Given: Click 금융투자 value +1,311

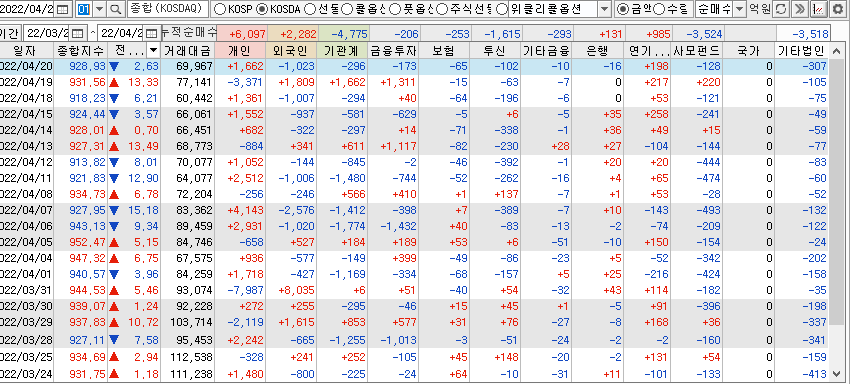Looking at the screenshot, I should (398, 82).
